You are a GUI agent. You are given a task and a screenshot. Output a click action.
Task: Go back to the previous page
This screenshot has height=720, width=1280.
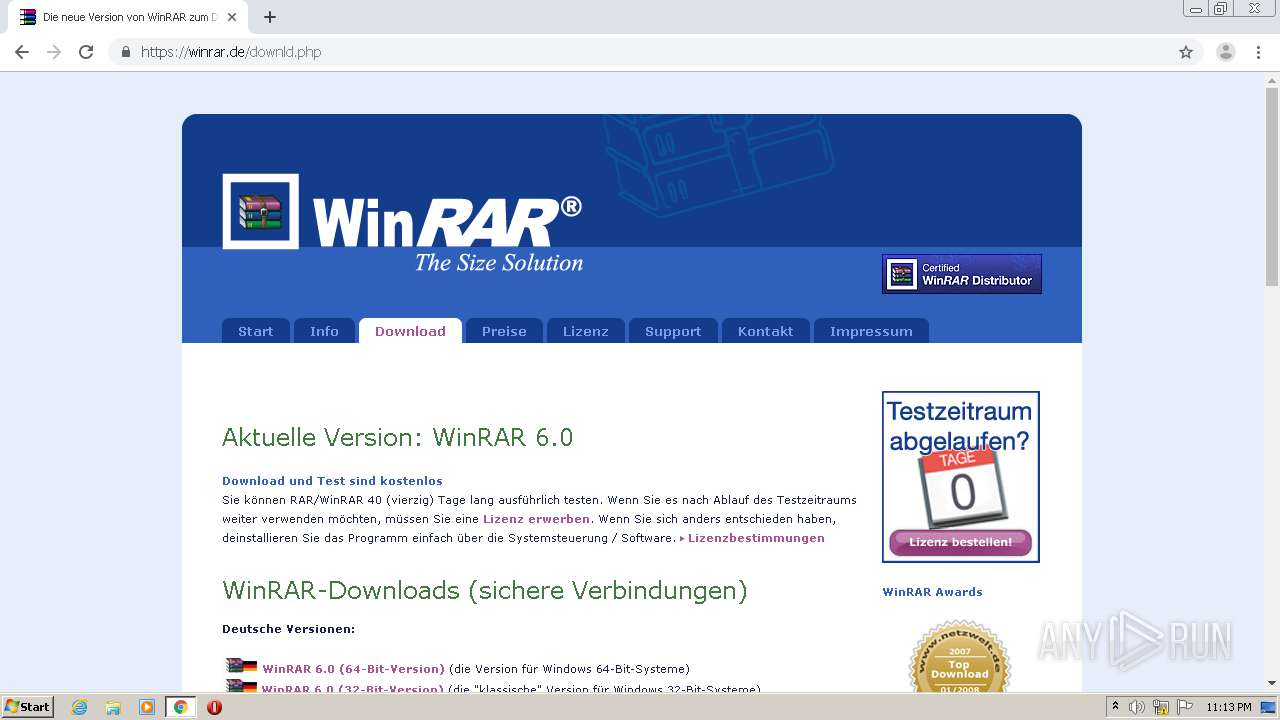click(x=22, y=52)
